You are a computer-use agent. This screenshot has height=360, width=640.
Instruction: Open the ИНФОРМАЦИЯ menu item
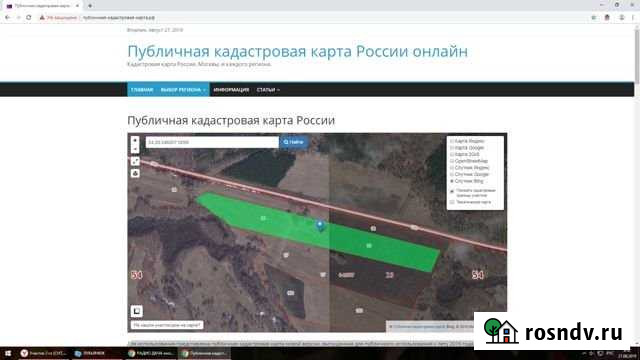click(231, 90)
